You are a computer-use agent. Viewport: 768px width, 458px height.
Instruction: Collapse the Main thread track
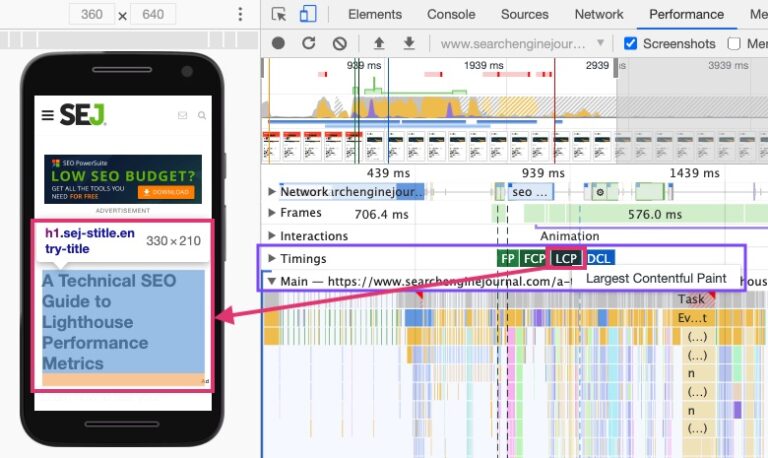[x=272, y=281]
